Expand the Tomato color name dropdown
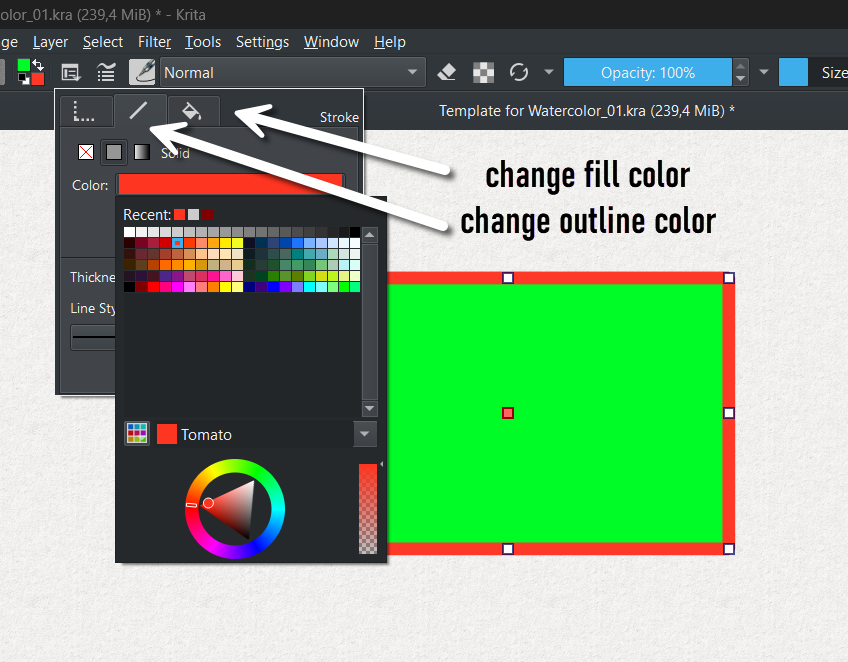The image size is (848, 662). [364, 434]
